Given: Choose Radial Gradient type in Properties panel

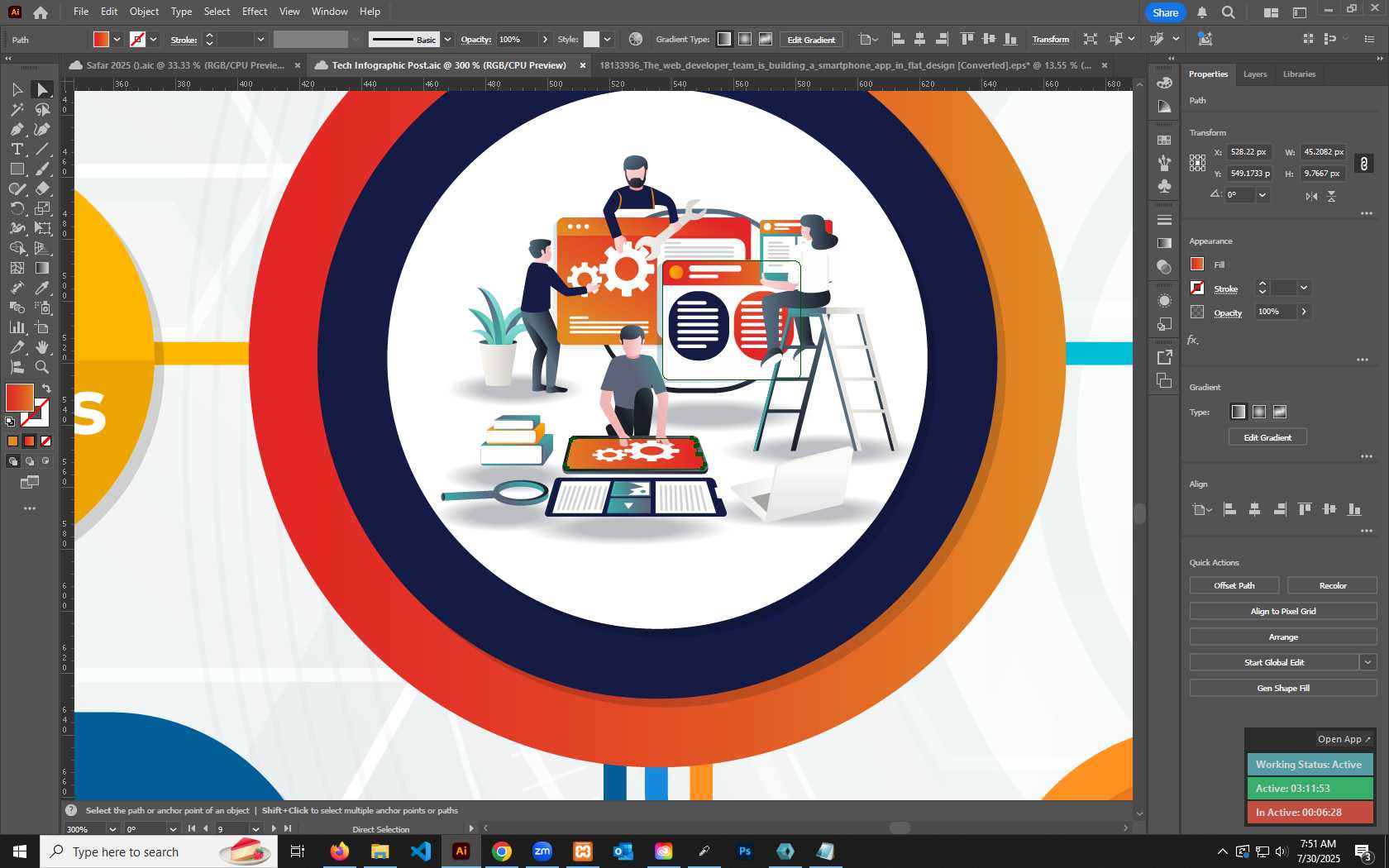Looking at the screenshot, I should point(1259,412).
